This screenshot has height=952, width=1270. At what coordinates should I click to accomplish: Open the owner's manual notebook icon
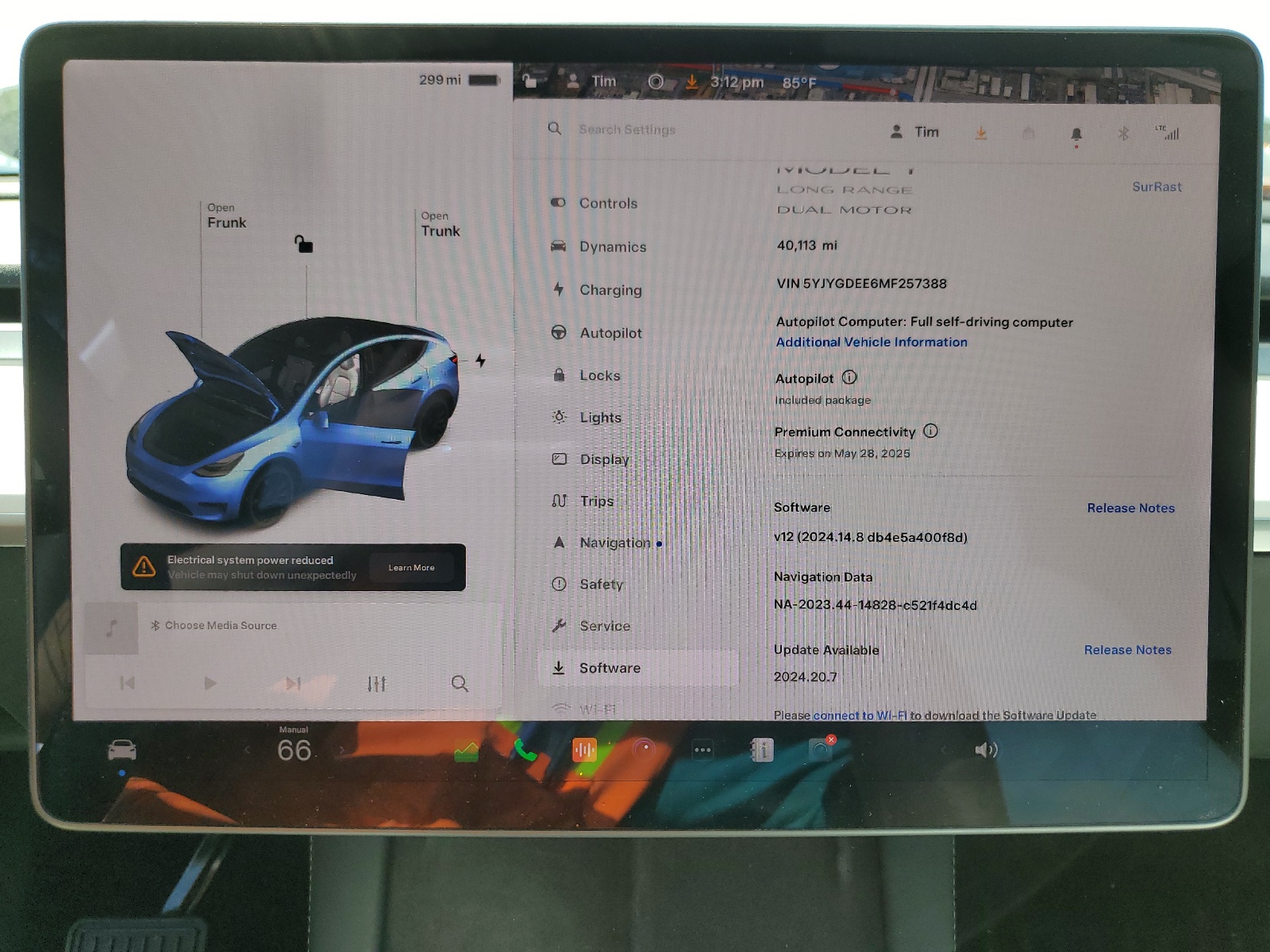(762, 750)
